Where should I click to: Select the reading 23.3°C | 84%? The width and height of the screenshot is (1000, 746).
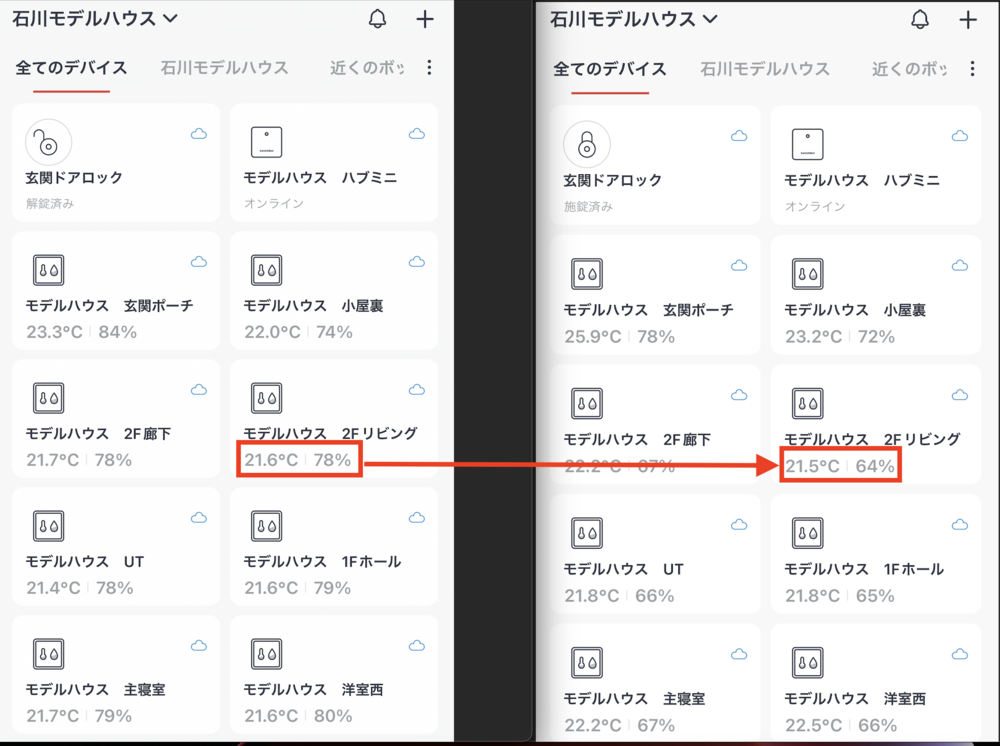(x=82, y=332)
